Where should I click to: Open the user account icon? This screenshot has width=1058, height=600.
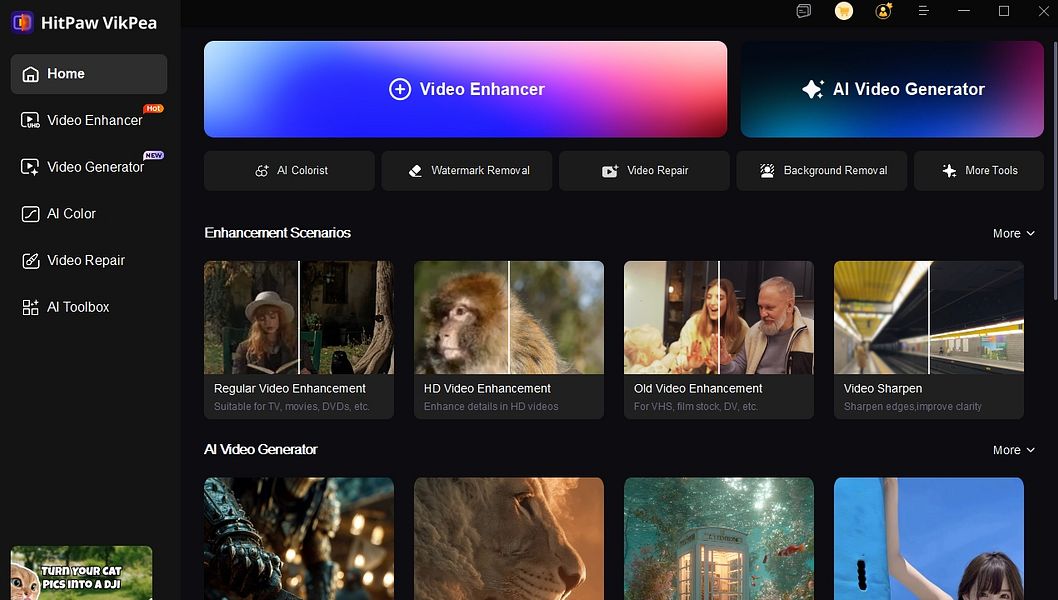point(883,11)
